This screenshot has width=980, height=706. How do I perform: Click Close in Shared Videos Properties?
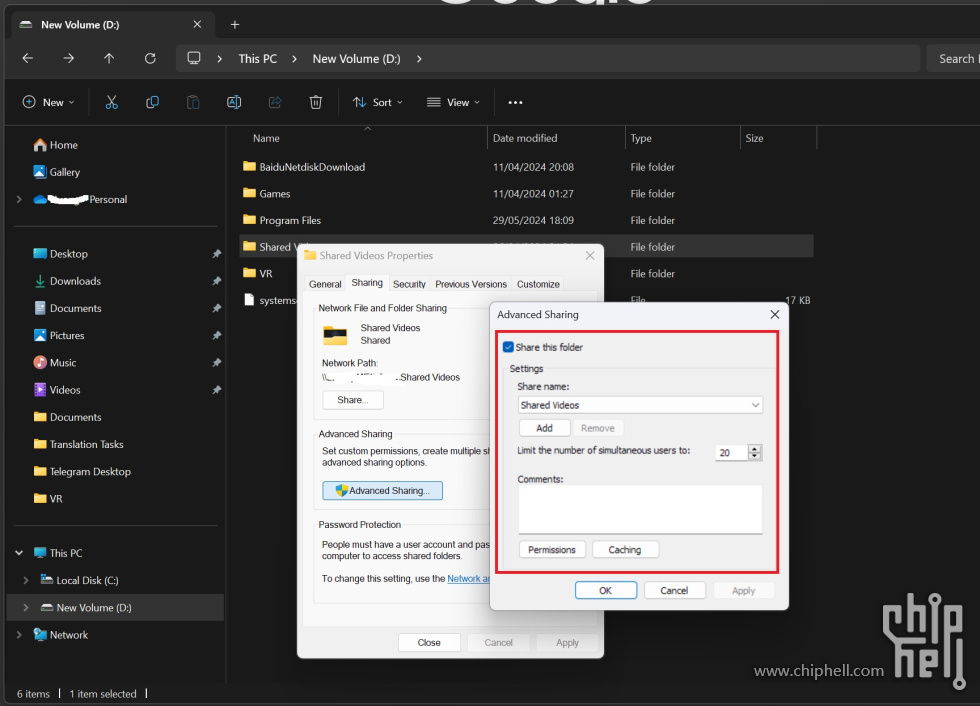tap(429, 642)
